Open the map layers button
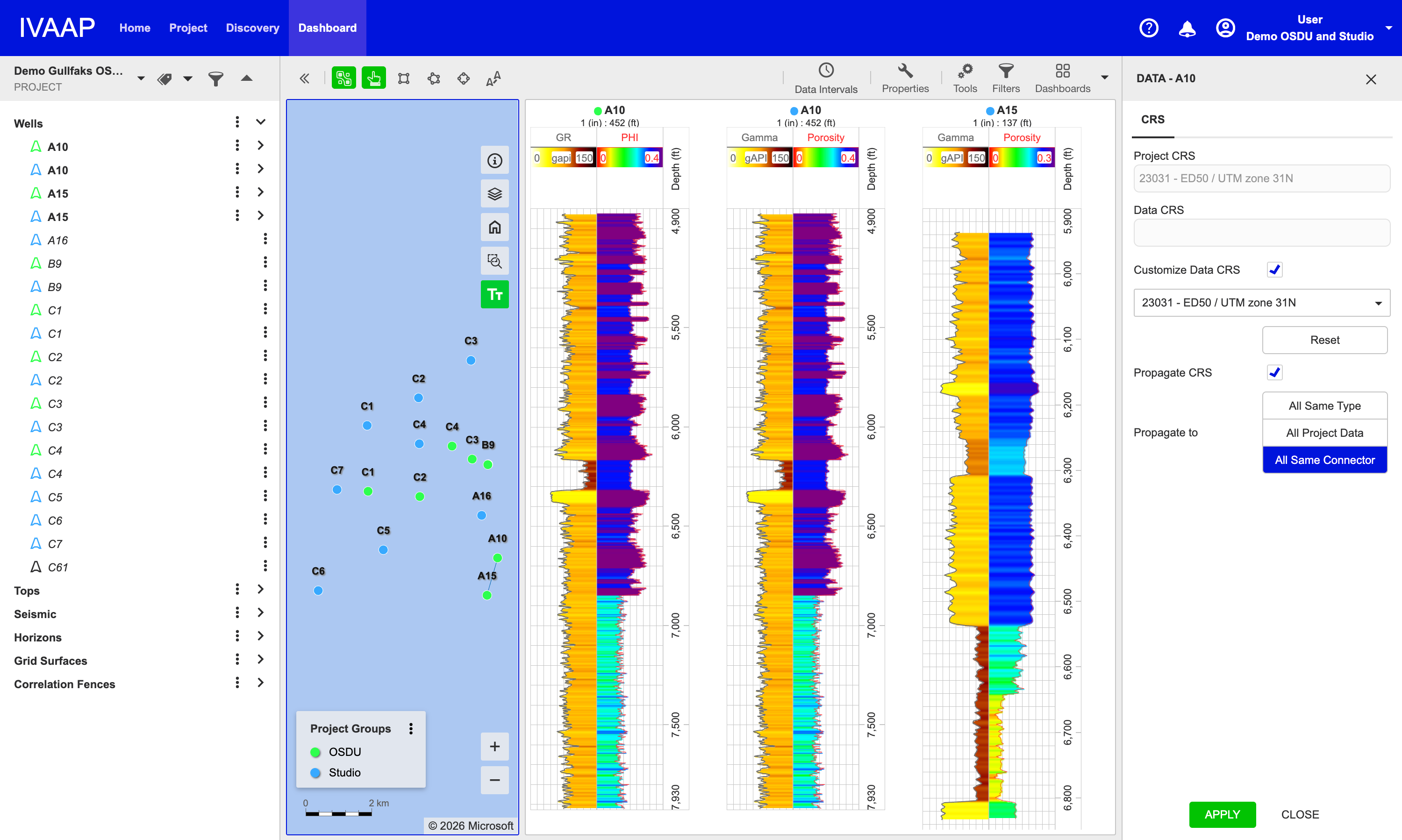 pyautogui.click(x=495, y=194)
